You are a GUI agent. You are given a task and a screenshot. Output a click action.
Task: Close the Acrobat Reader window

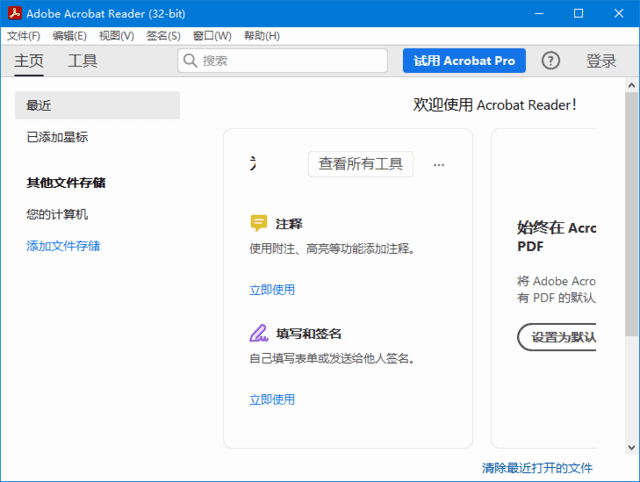[x=619, y=13]
